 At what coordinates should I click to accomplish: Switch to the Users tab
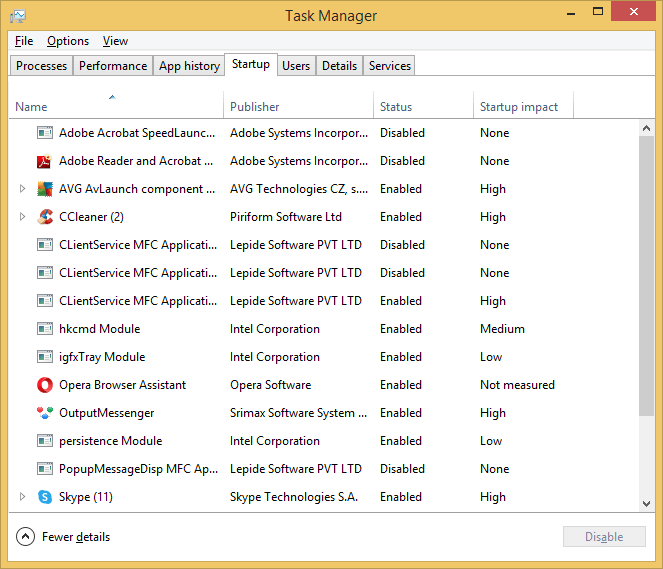click(296, 66)
